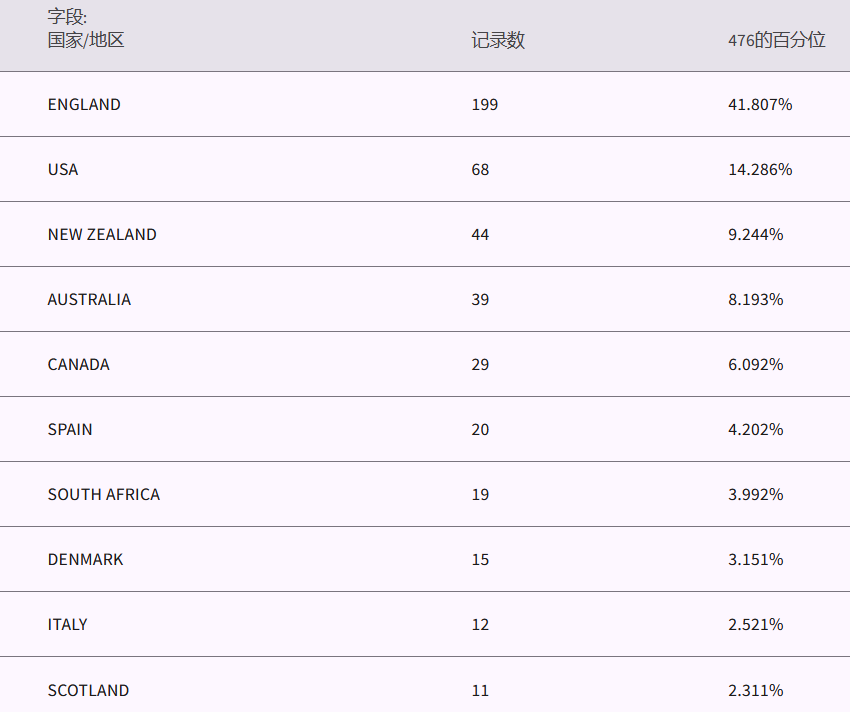Select the ENGLAND country entry

tap(84, 104)
